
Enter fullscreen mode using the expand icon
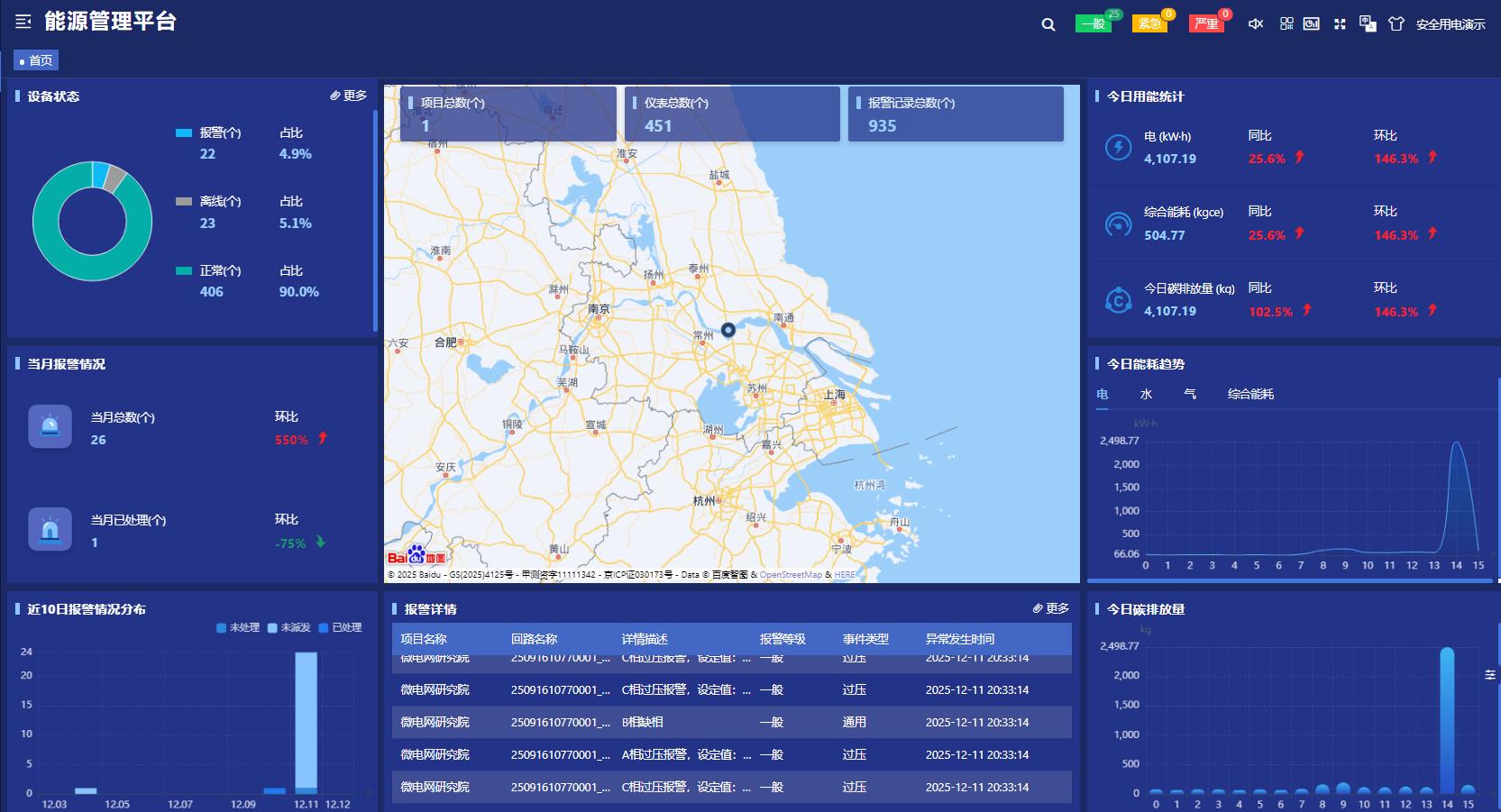tap(1340, 24)
